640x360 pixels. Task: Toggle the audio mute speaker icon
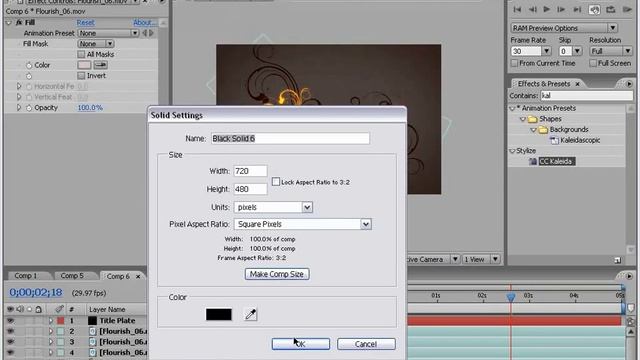coord(594,9)
